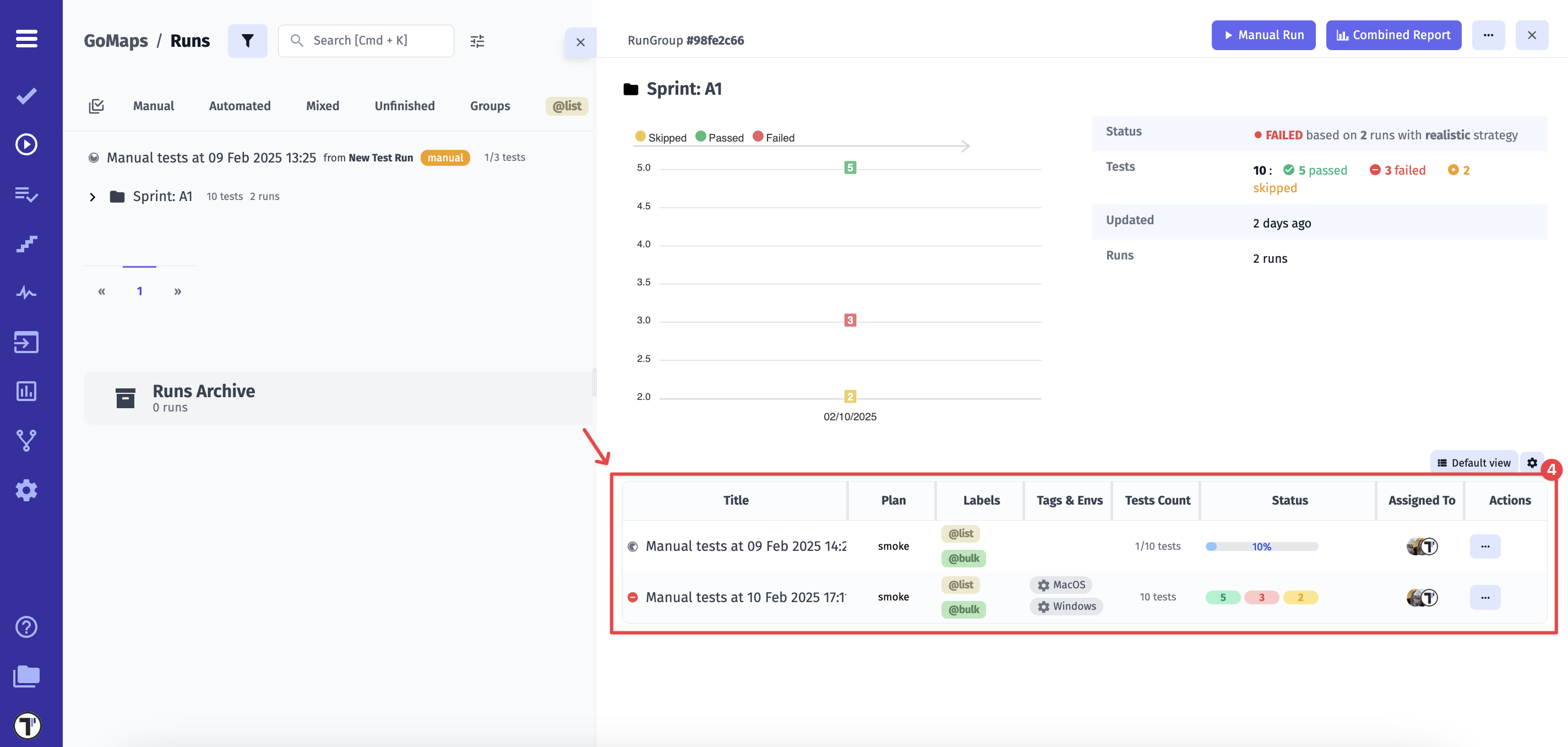The width and height of the screenshot is (1568, 747).
Task: Open the table view settings gear
Action: (x=1532, y=462)
